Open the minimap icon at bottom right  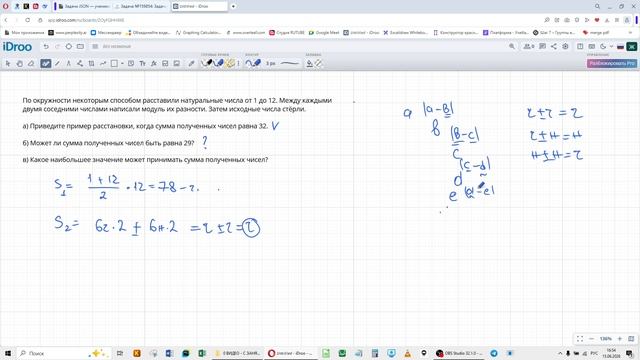(631, 339)
